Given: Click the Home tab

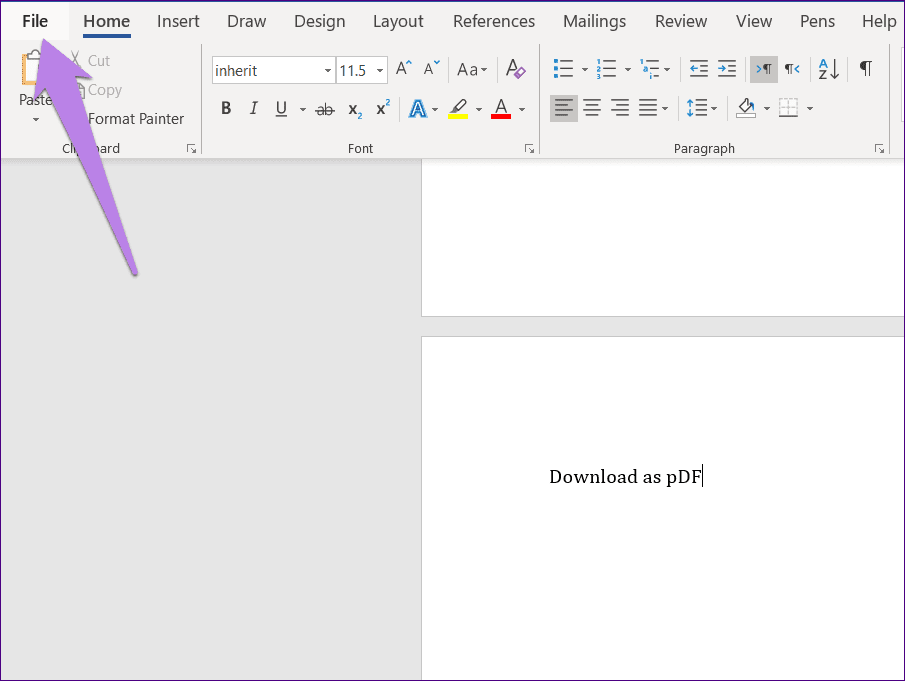Looking at the screenshot, I should pos(106,21).
